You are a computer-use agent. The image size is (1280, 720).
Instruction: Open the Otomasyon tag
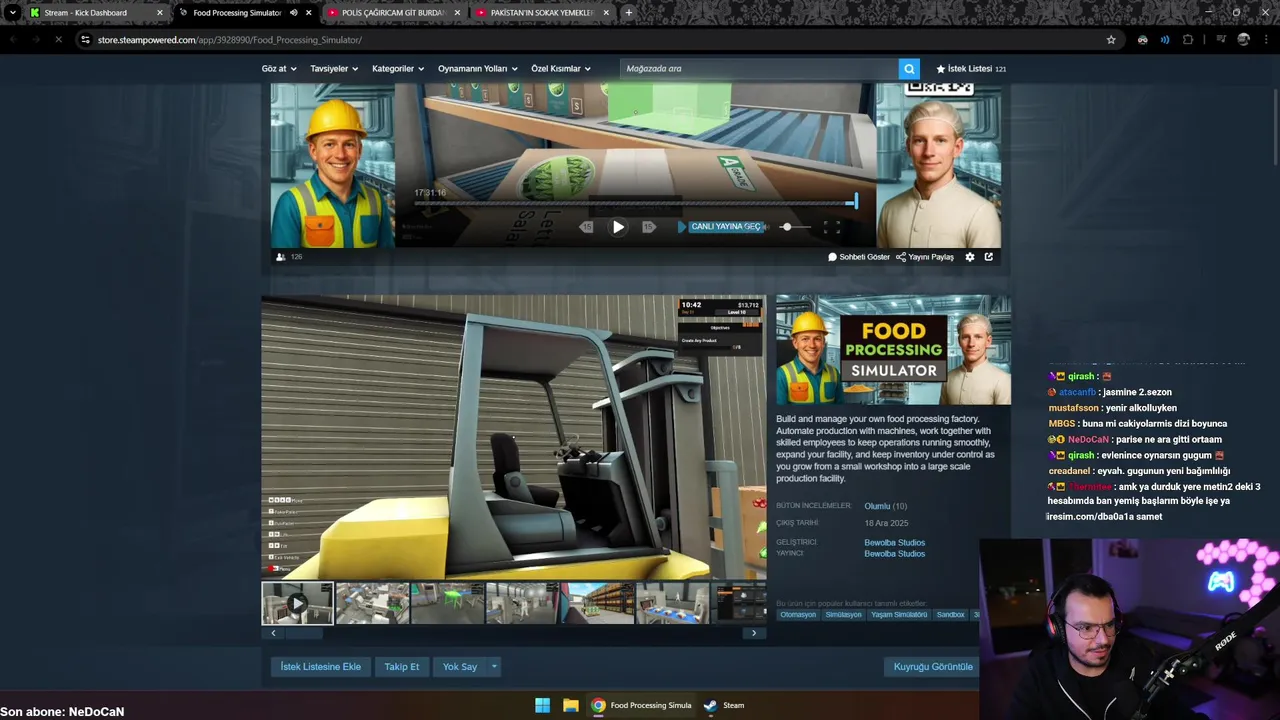click(x=798, y=615)
